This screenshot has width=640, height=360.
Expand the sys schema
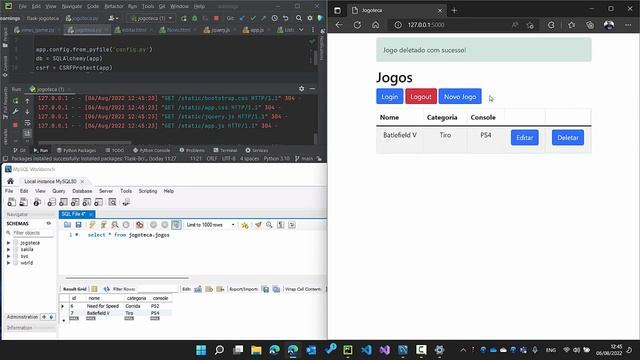9,256
